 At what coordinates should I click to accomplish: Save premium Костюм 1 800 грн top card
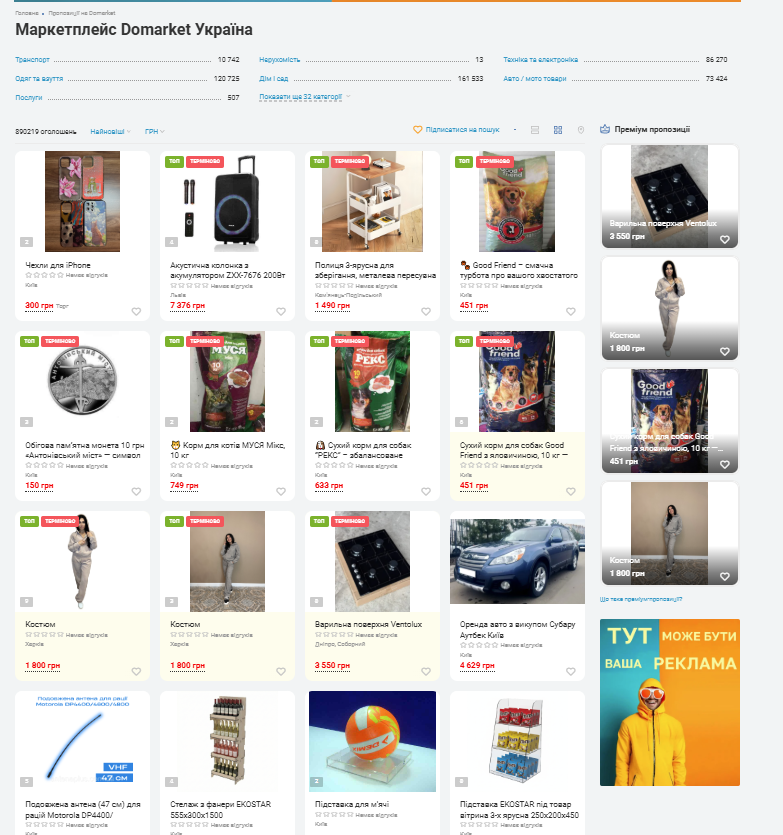pyautogui.click(x=725, y=351)
